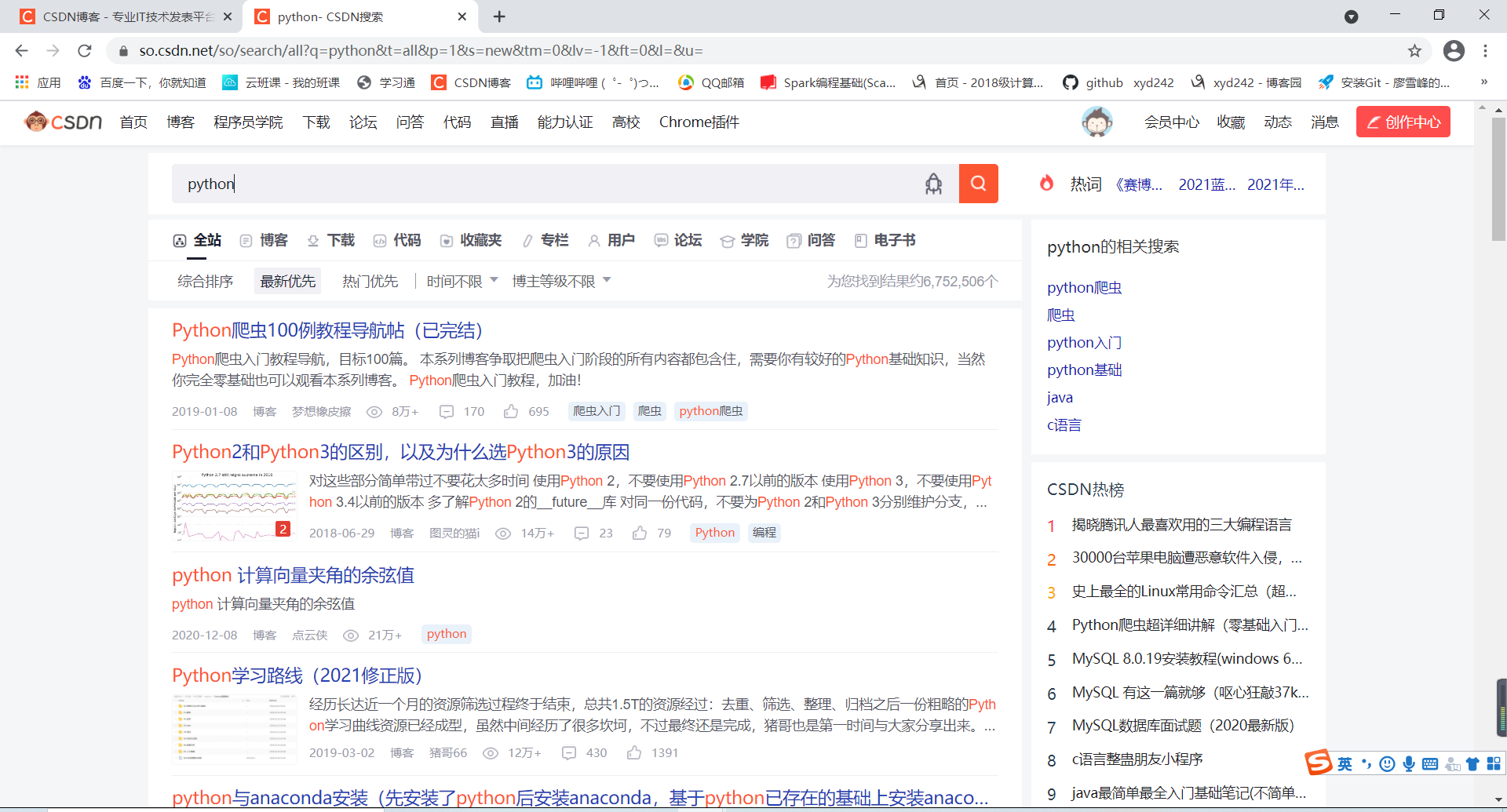Click the Sogou soft keyboard icon
This screenshot has height=812, width=1507.
[1430, 764]
